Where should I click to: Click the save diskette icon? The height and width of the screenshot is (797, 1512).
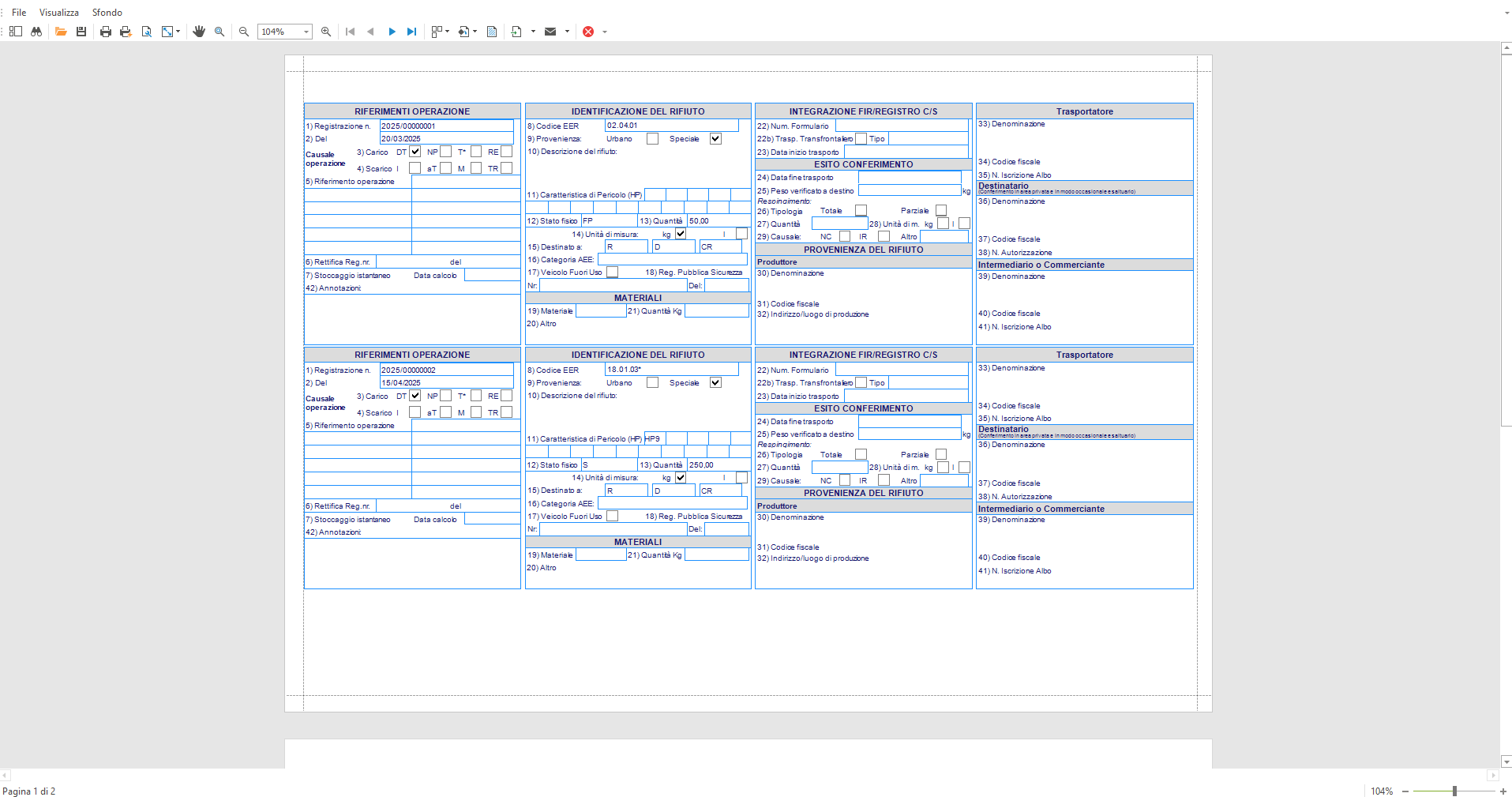pos(81,32)
